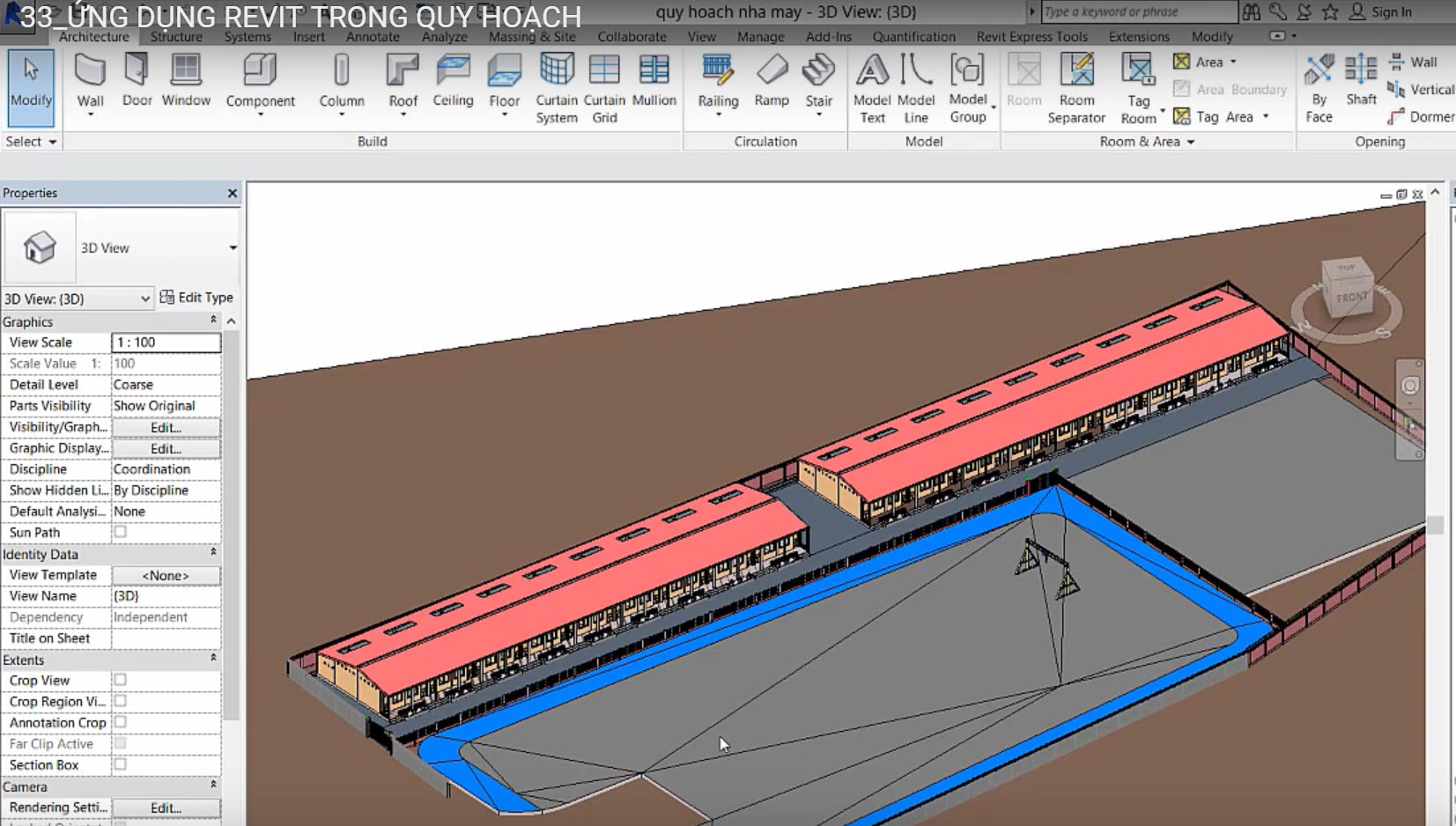1456x826 pixels.
Task: Click the Edit Type button
Action: pyautogui.click(x=196, y=298)
